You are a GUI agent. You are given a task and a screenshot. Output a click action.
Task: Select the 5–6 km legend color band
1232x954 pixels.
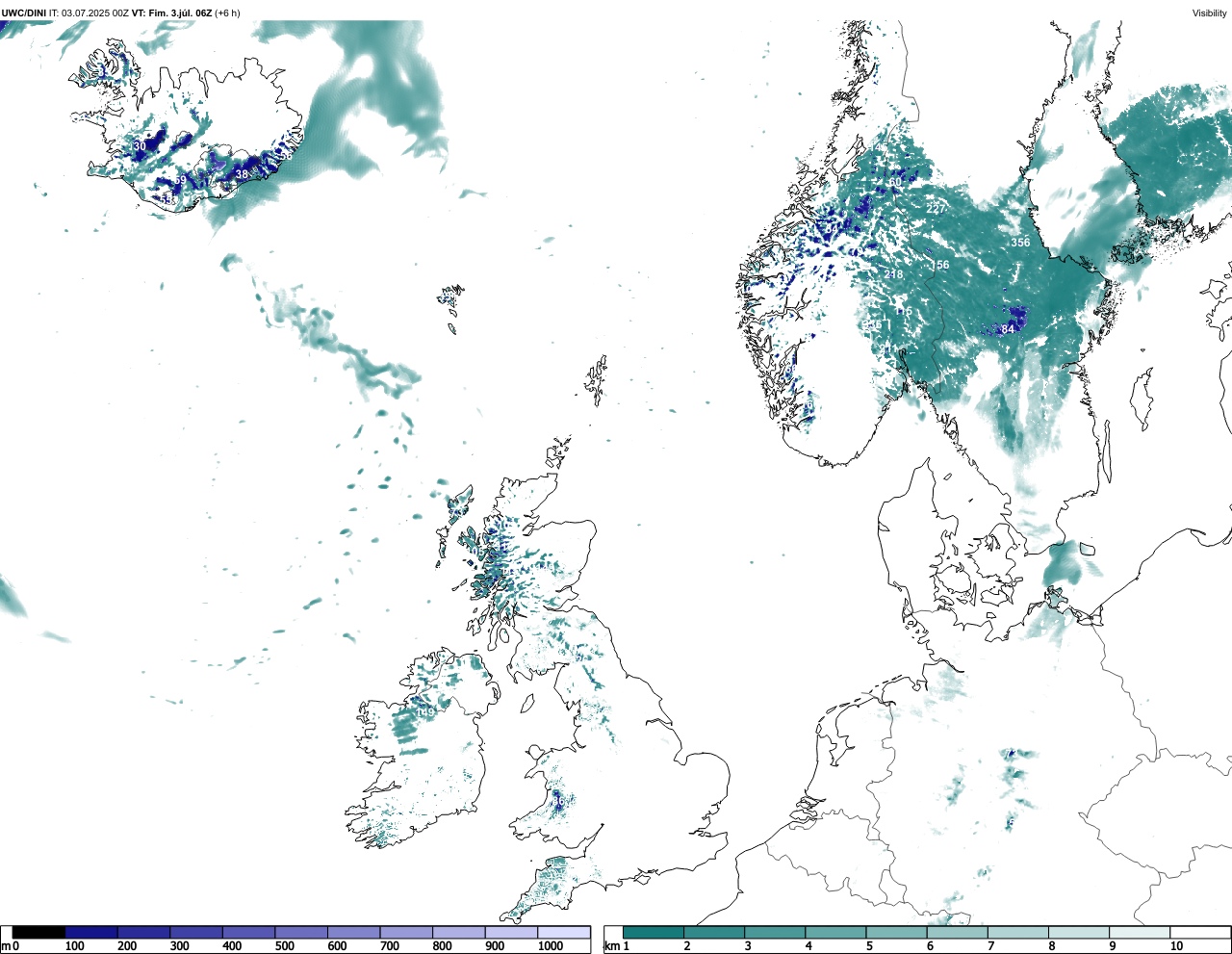(896, 932)
